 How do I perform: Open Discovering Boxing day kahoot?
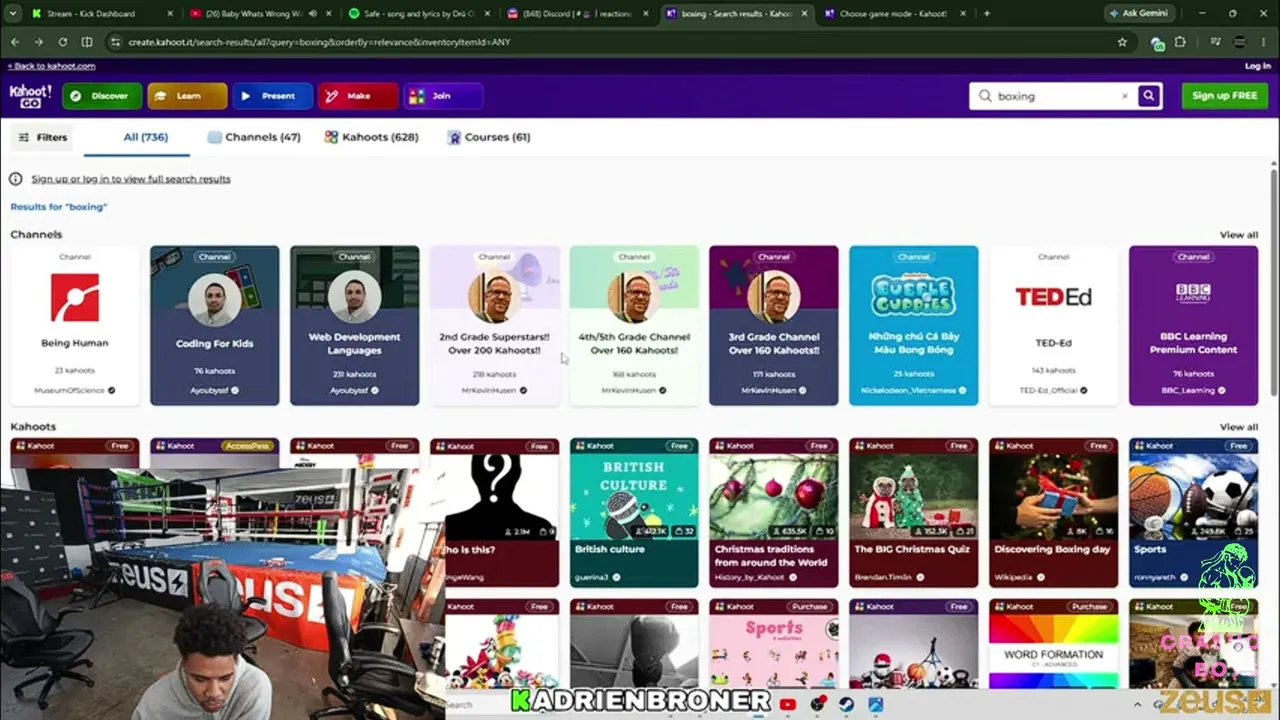1054,513
